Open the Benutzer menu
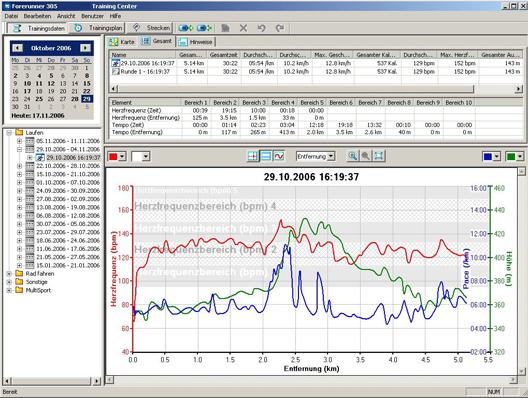The height and width of the screenshot is (398, 528). pos(92,16)
